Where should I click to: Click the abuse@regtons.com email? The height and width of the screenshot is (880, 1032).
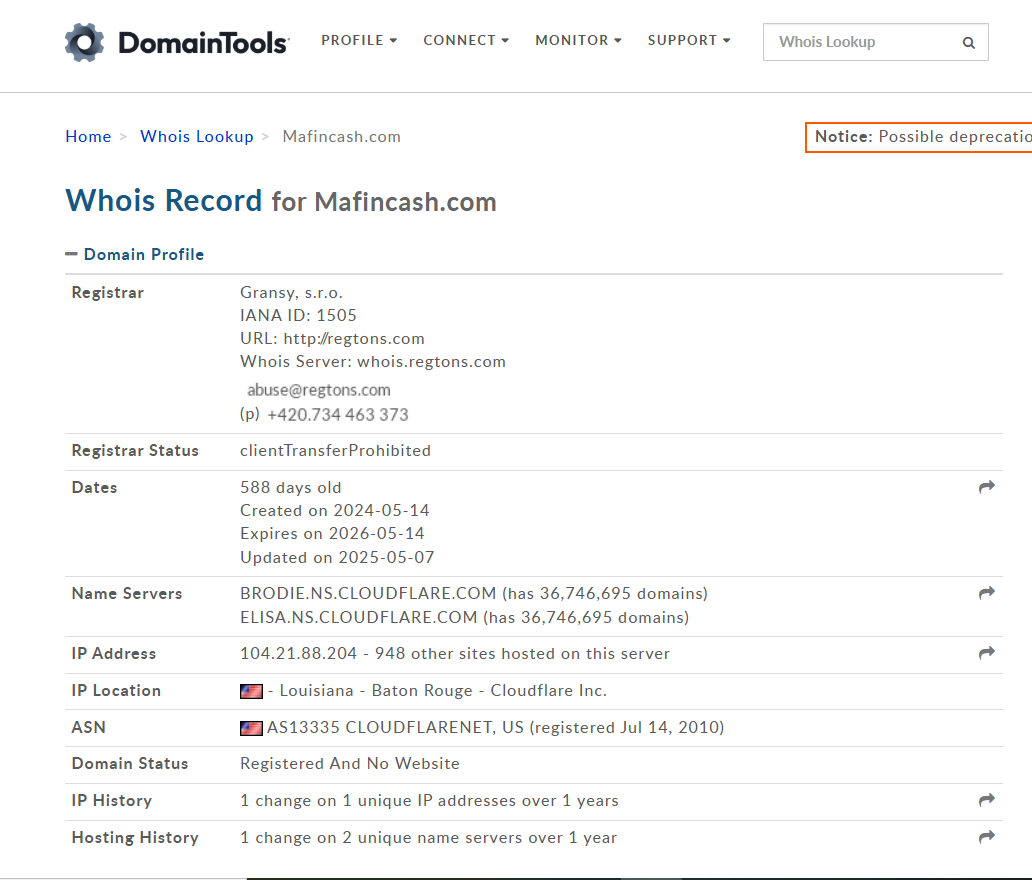319,390
